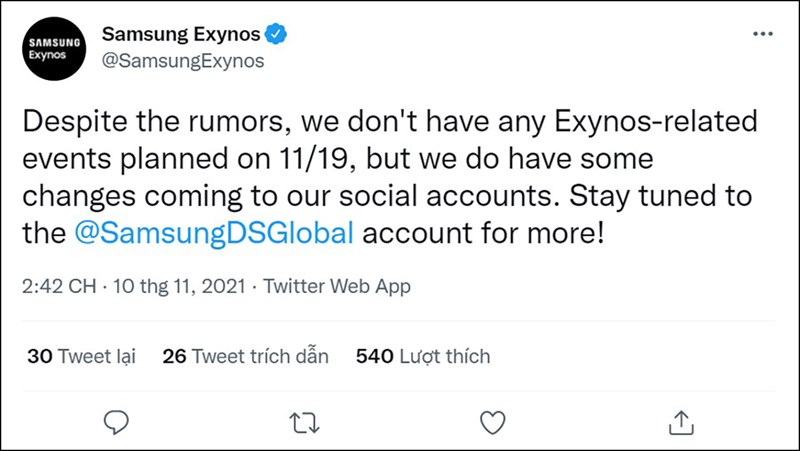View the 540 Lượt thích list

pos(422,356)
